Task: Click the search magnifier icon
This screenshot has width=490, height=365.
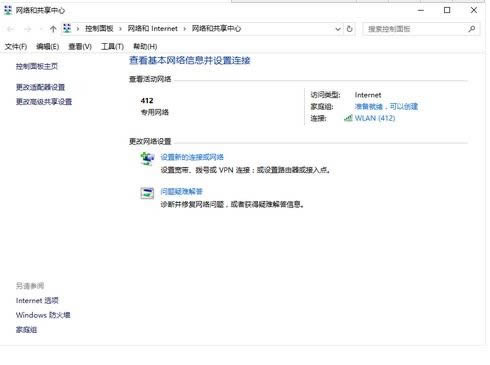Action: pyautogui.click(x=472, y=29)
